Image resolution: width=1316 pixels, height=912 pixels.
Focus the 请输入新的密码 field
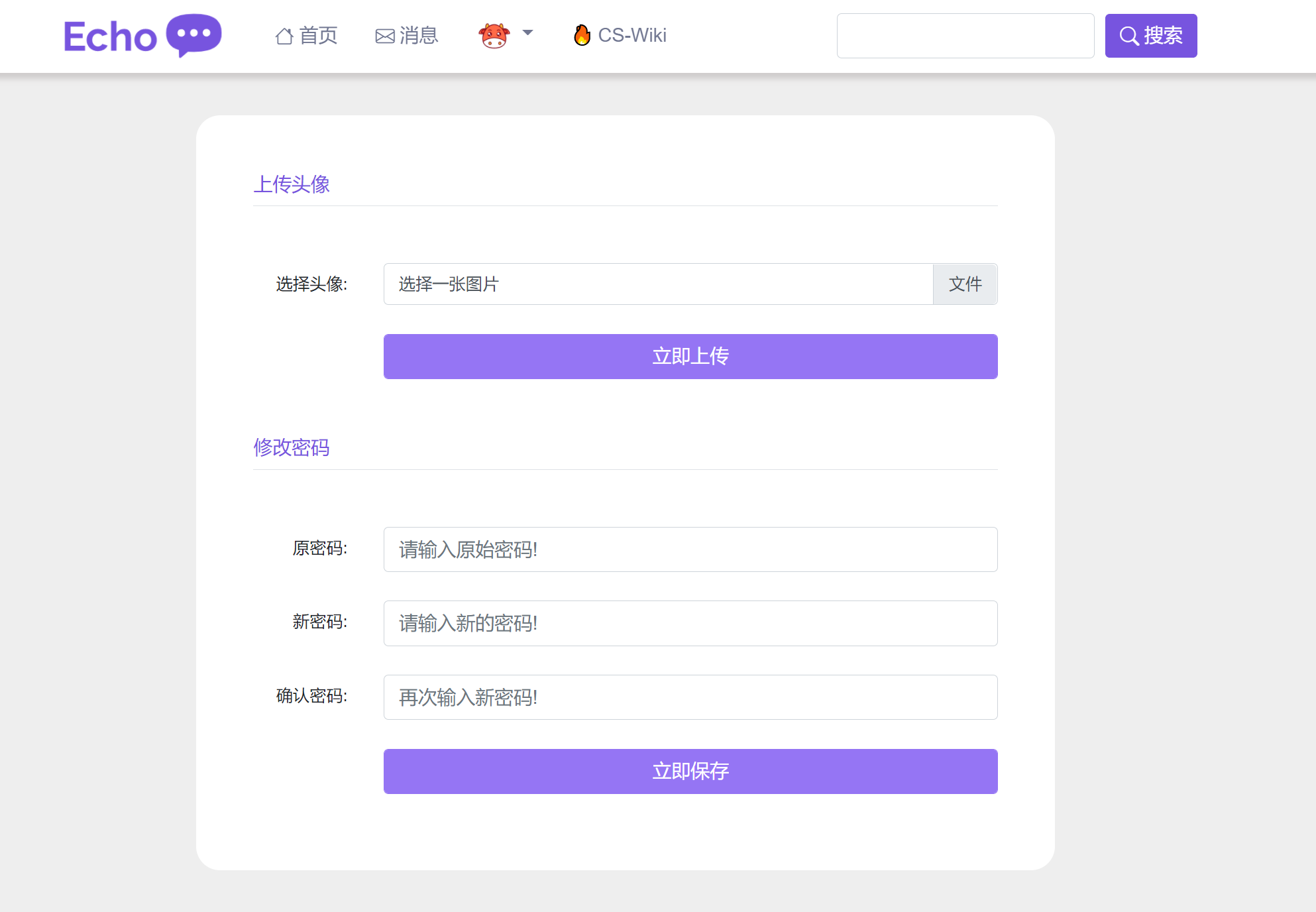click(x=690, y=623)
